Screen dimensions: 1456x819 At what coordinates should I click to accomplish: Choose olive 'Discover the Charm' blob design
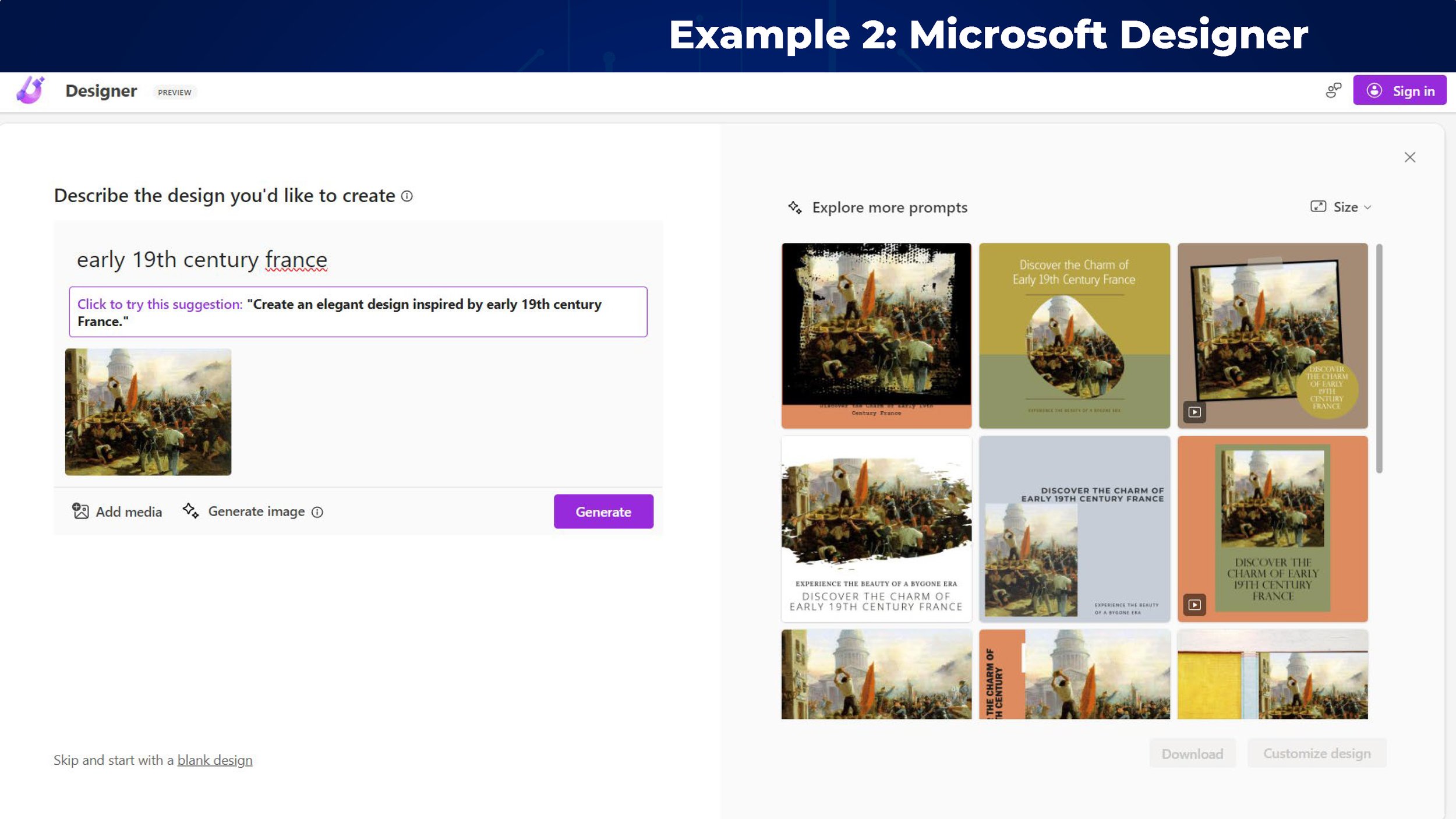(x=1075, y=336)
